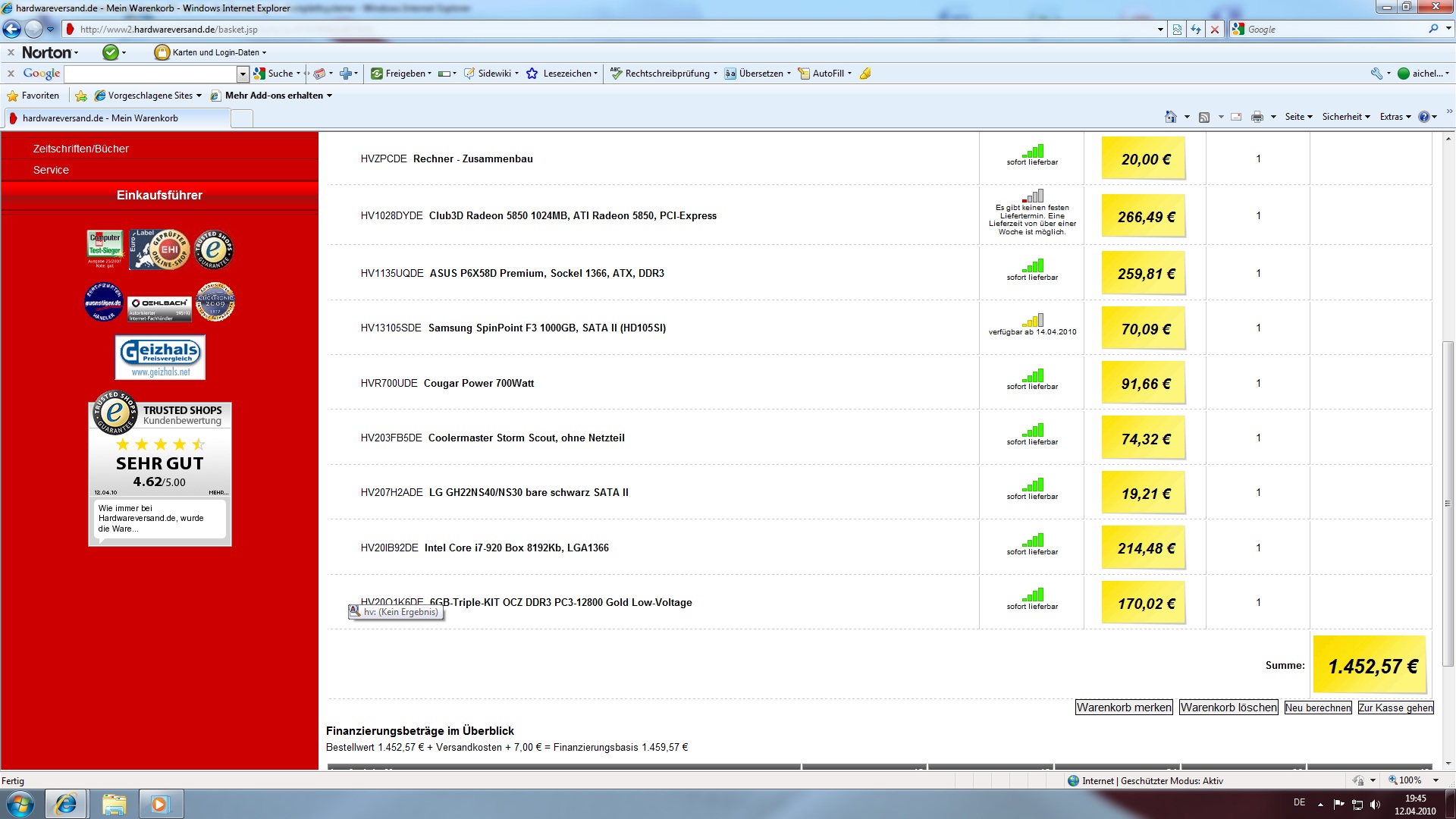Viewport: 1456px width, 819px height.
Task: Refresh the page using address bar icon
Action: pos(1196,30)
